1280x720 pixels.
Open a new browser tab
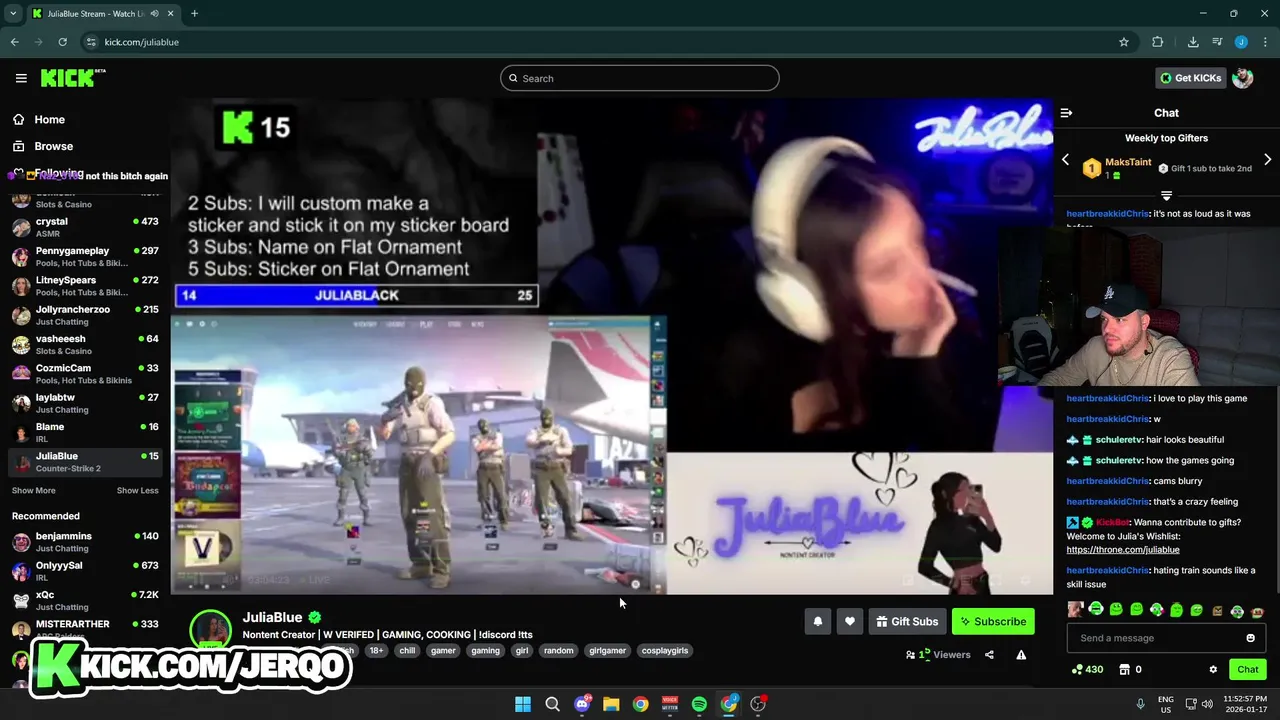[x=194, y=14]
